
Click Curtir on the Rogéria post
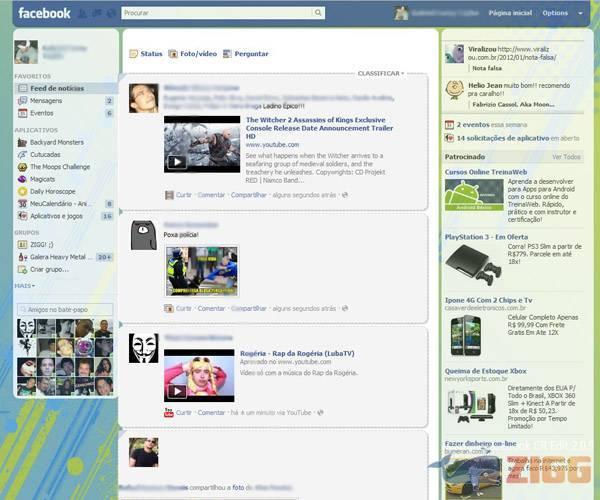point(184,413)
